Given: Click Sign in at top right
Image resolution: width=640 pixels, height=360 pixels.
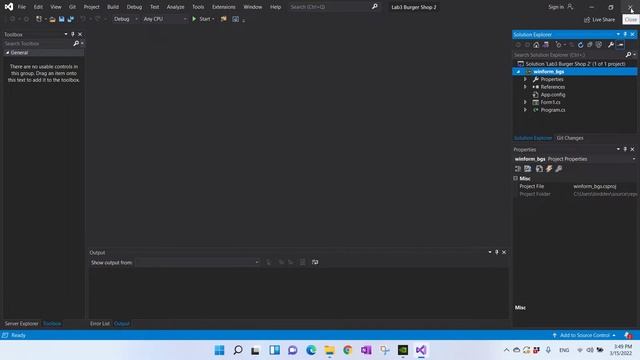Looking at the screenshot, I should tap(560, 7).
